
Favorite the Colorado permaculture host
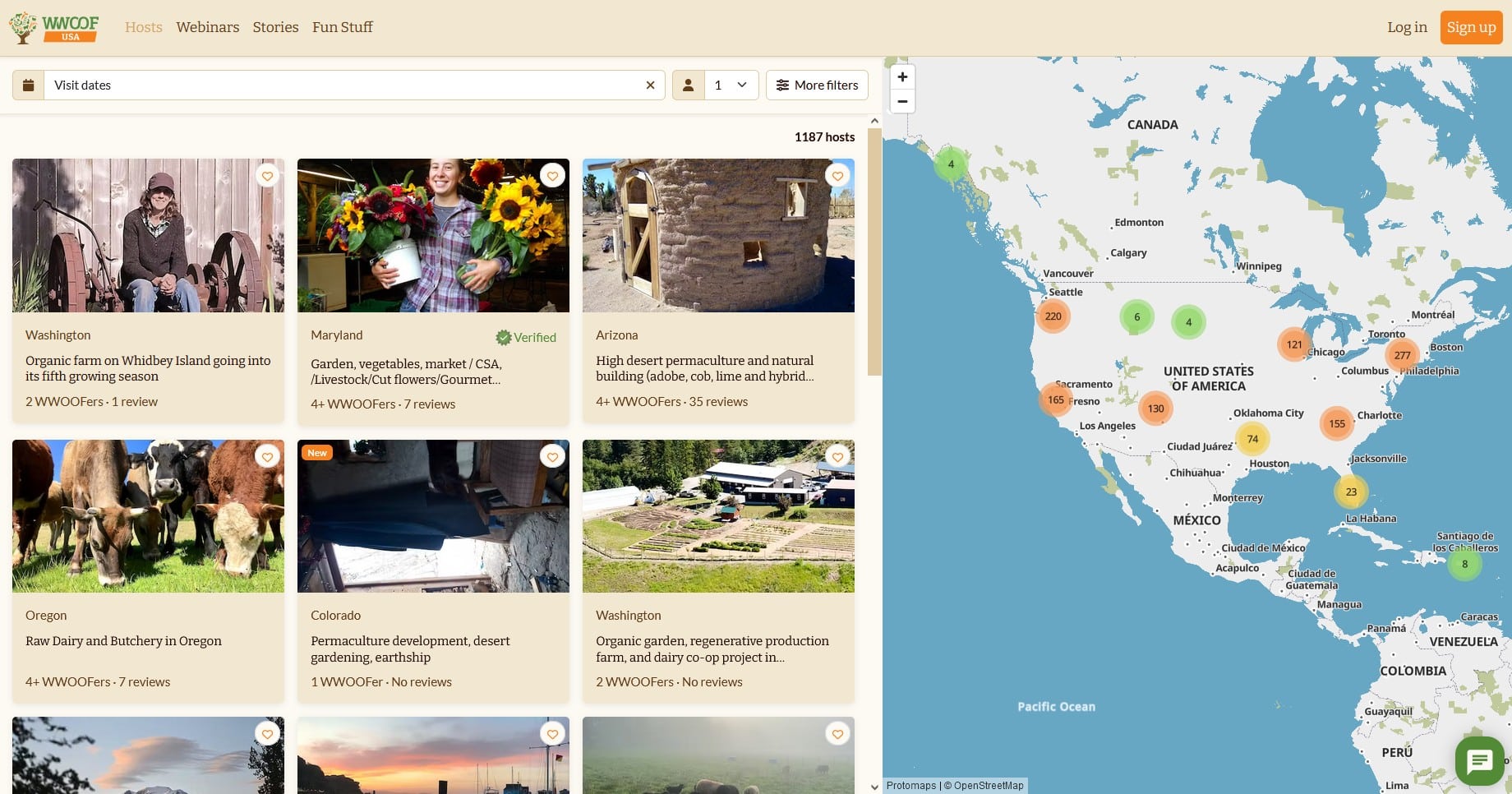point(552,457)
